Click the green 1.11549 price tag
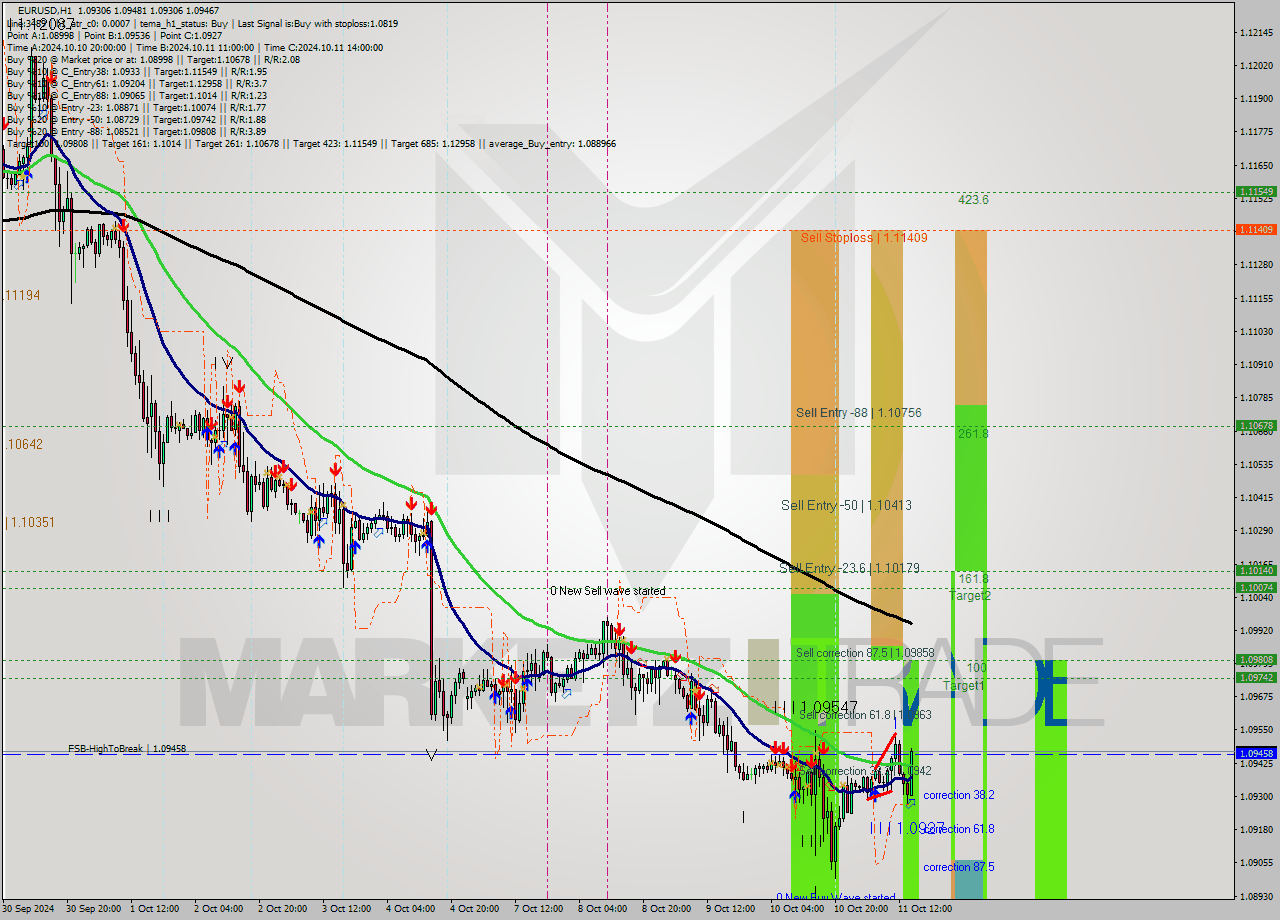 point(1256,191)
